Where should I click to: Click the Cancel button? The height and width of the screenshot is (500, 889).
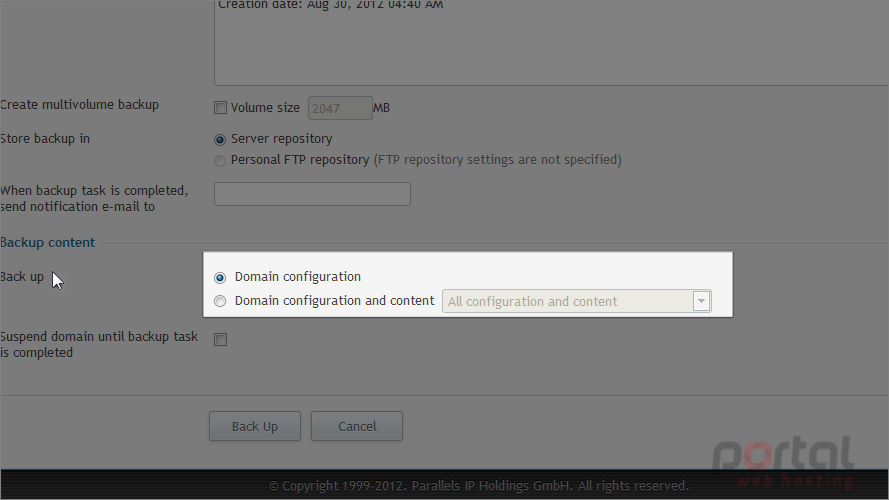357,426
